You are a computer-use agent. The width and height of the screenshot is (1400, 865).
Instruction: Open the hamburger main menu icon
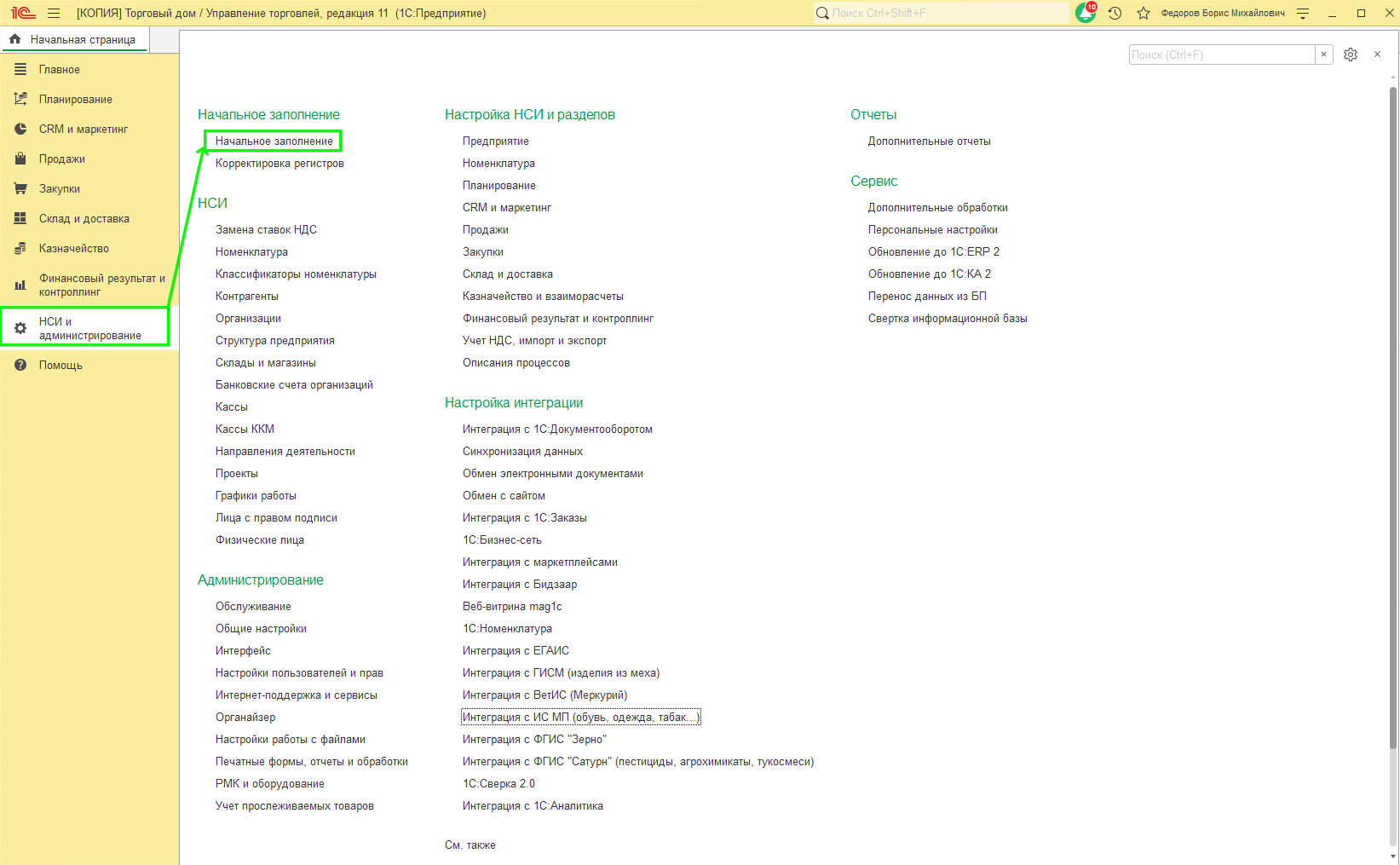[54, 14]
